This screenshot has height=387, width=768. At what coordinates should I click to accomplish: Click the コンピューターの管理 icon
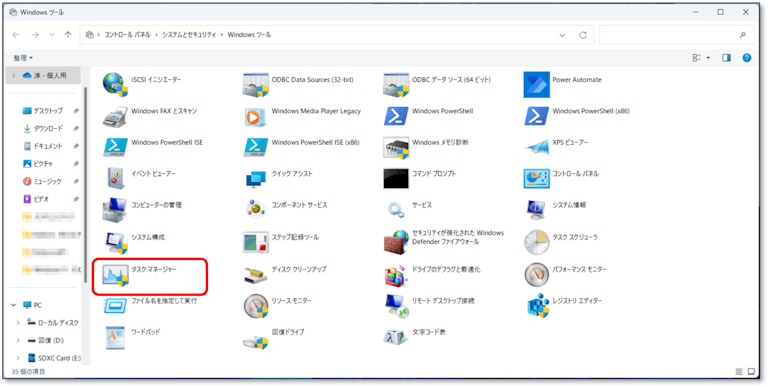pos(115,211)
